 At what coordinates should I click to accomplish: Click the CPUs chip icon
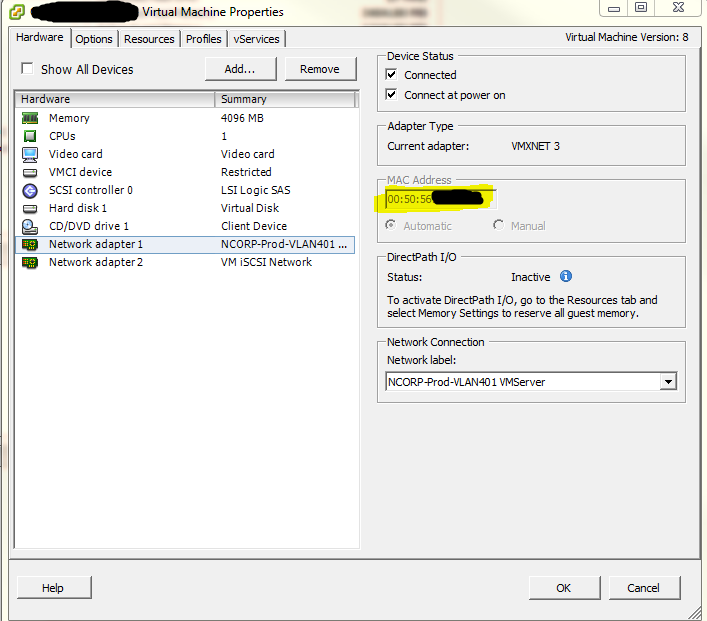(x=30, y=136)
